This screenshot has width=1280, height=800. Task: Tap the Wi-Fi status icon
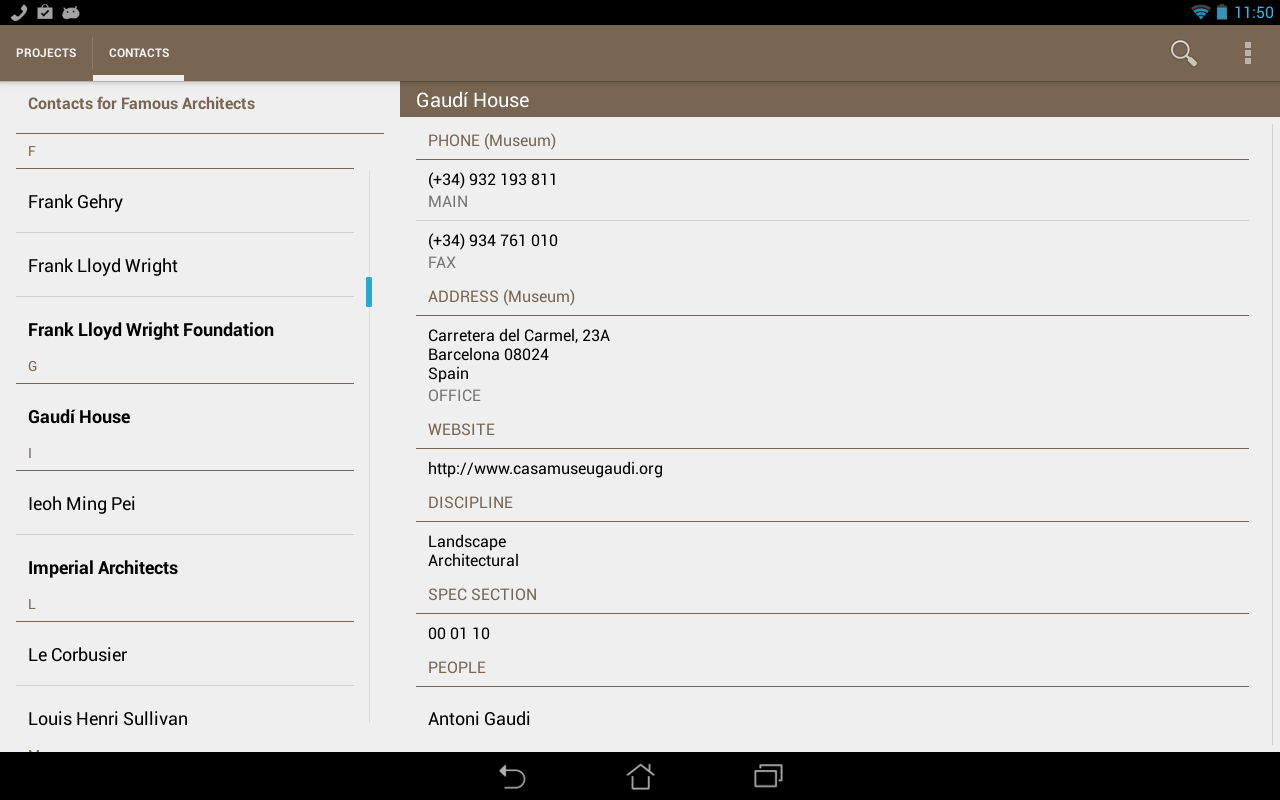[1200, 12]
